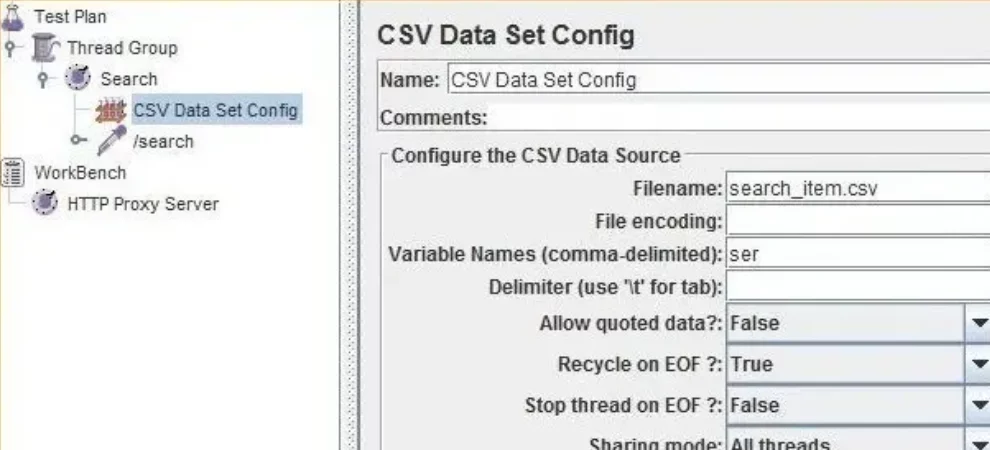Click the Filename input field

[856, 187]
